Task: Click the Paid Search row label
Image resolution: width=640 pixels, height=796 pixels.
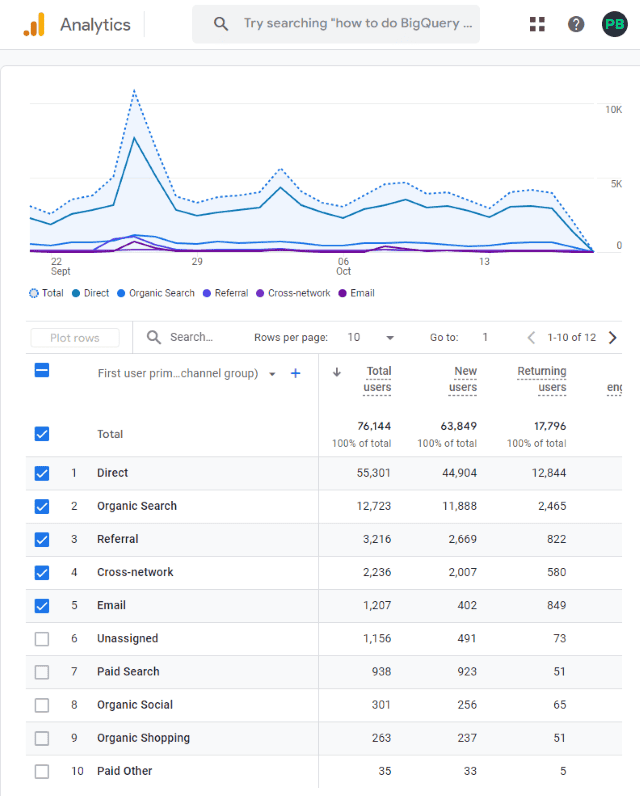Action: (x=128, y=672)
